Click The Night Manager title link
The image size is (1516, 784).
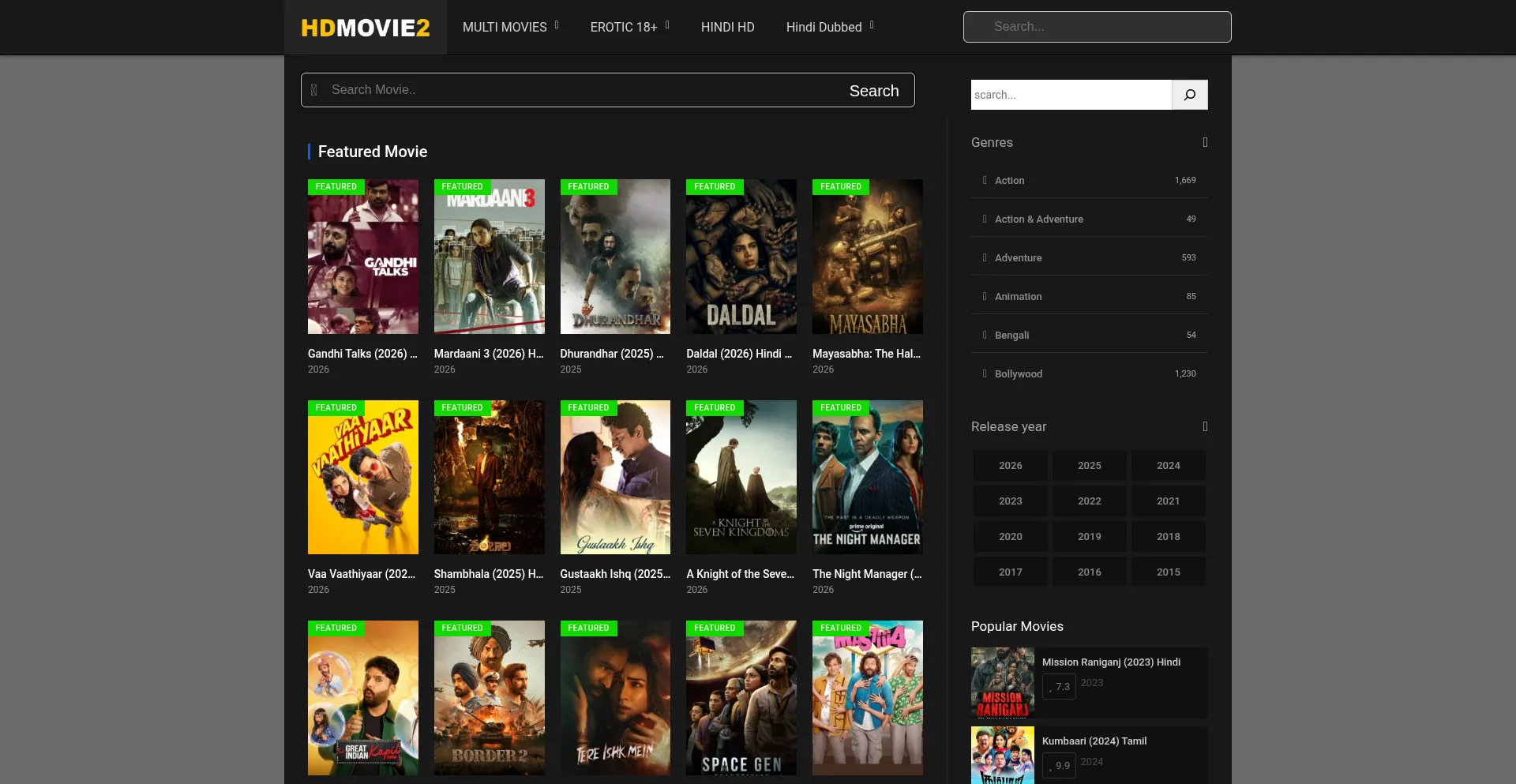coord(867,574)
